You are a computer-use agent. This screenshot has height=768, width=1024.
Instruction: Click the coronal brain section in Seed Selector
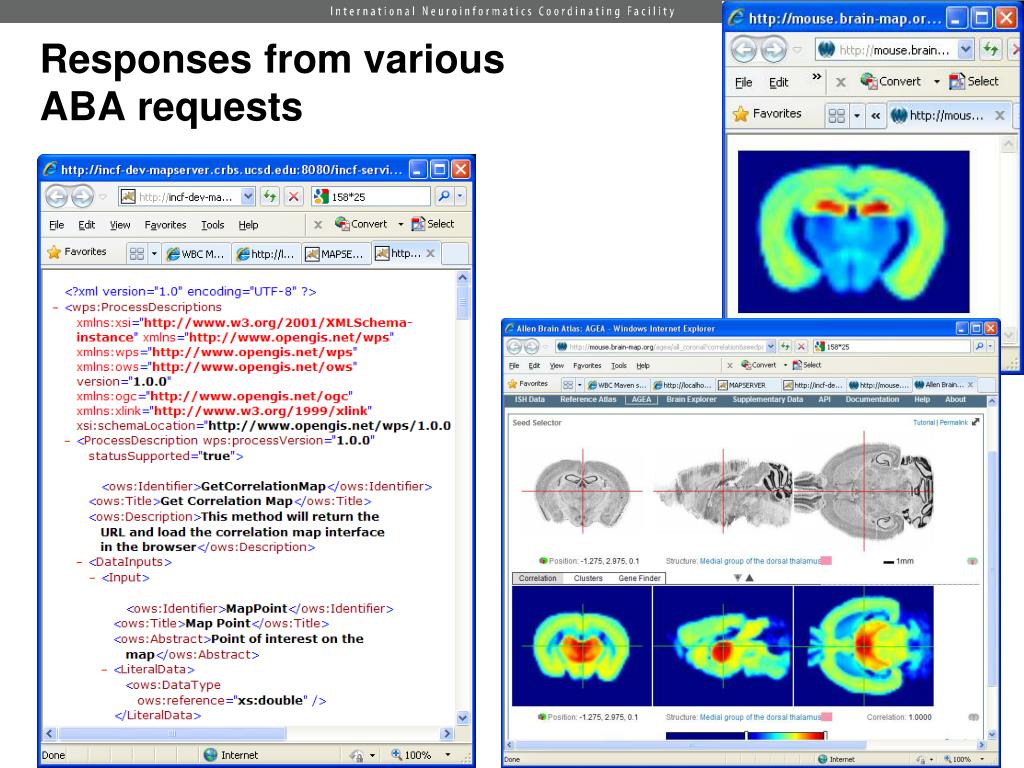[583, 491]
